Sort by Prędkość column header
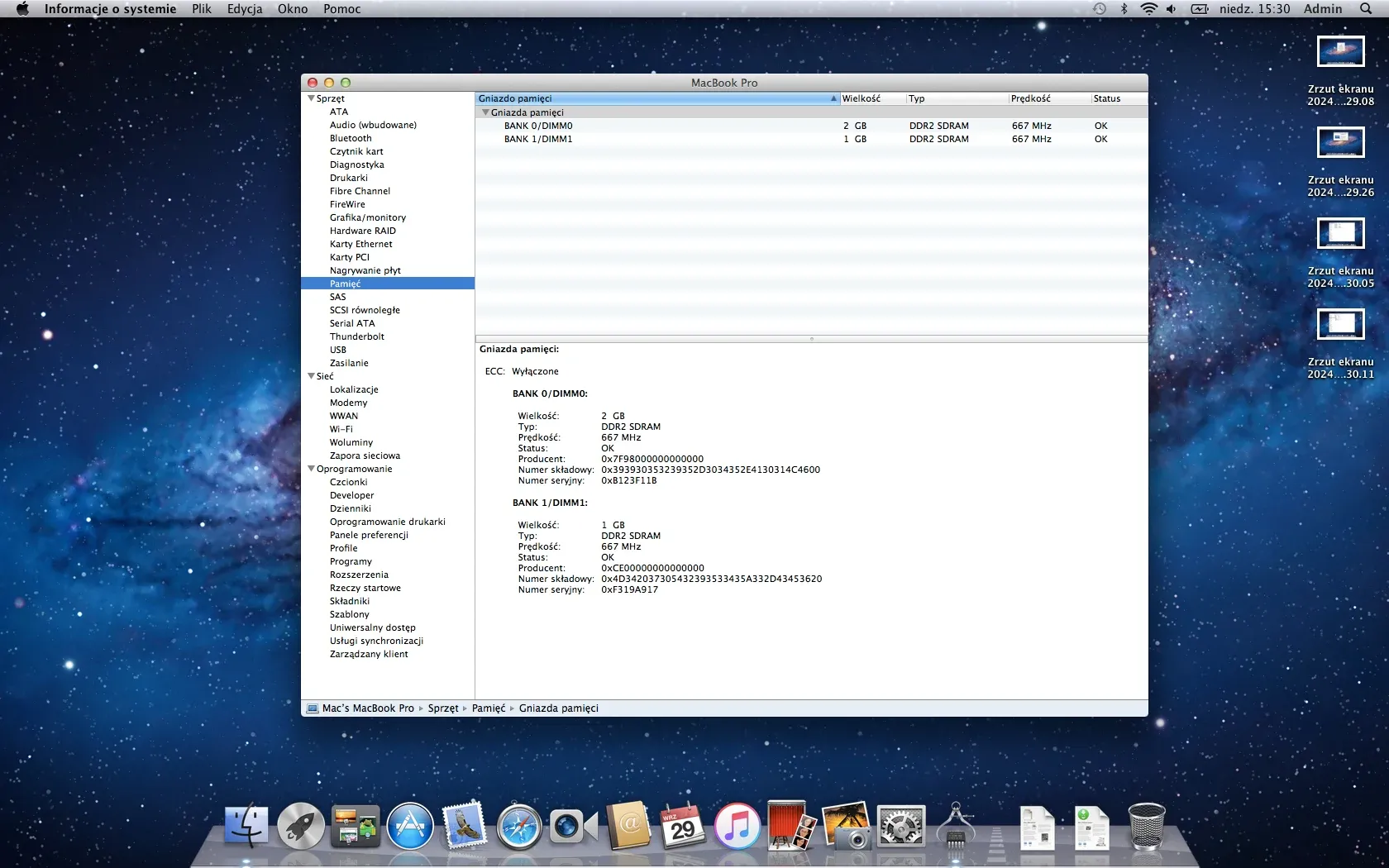The height and width of the screenshot is (868, 1389). (1049, 98)
